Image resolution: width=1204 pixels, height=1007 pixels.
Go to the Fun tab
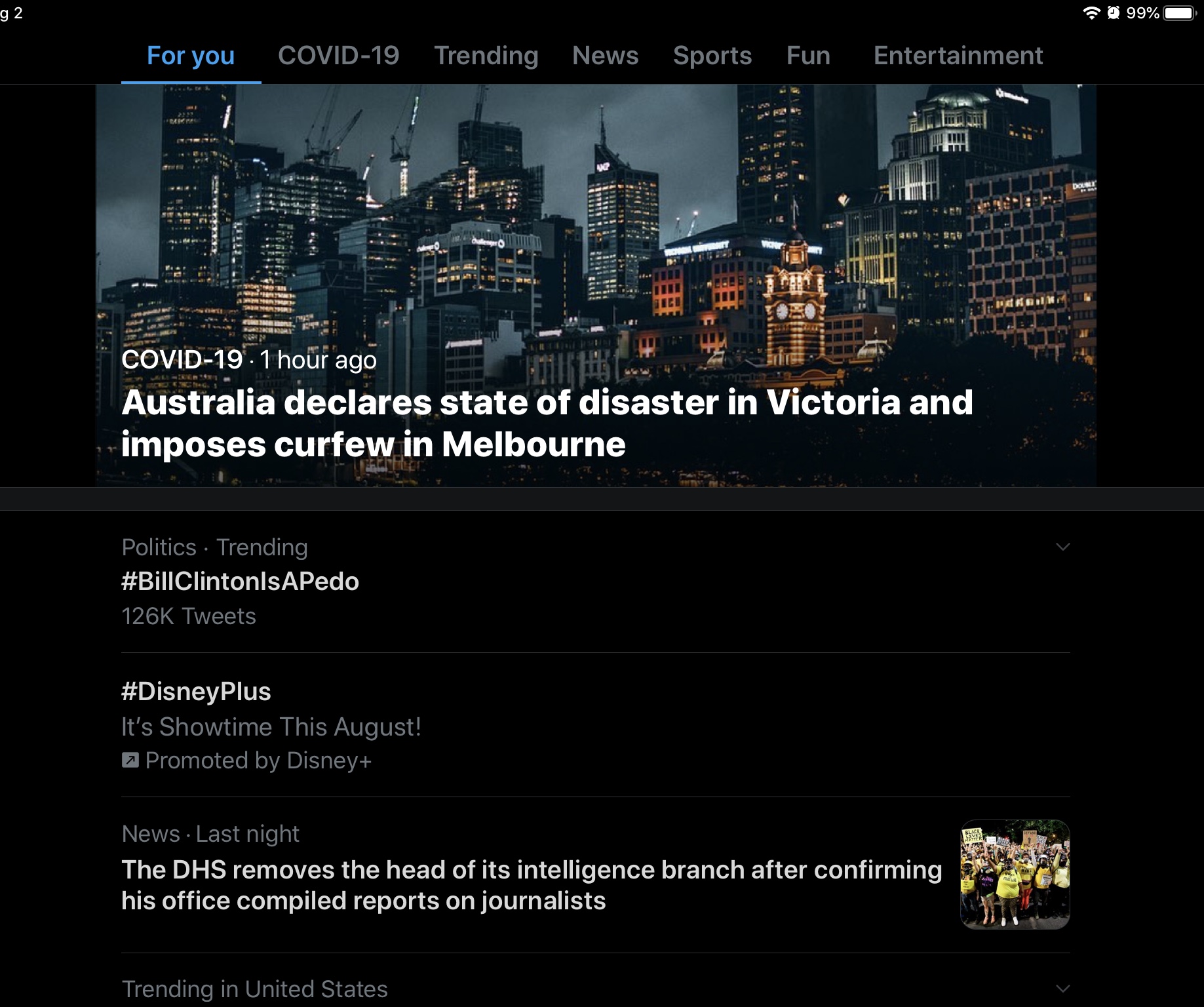808,56
